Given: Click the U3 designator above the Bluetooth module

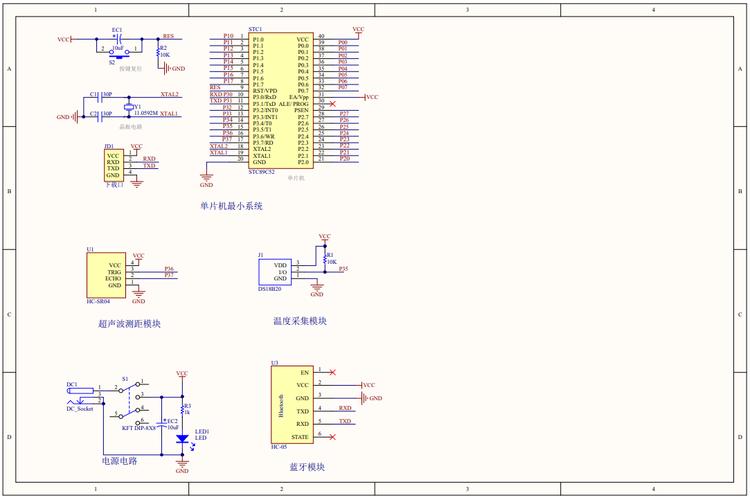Looking at the screenshot, I should pos(275,363).
